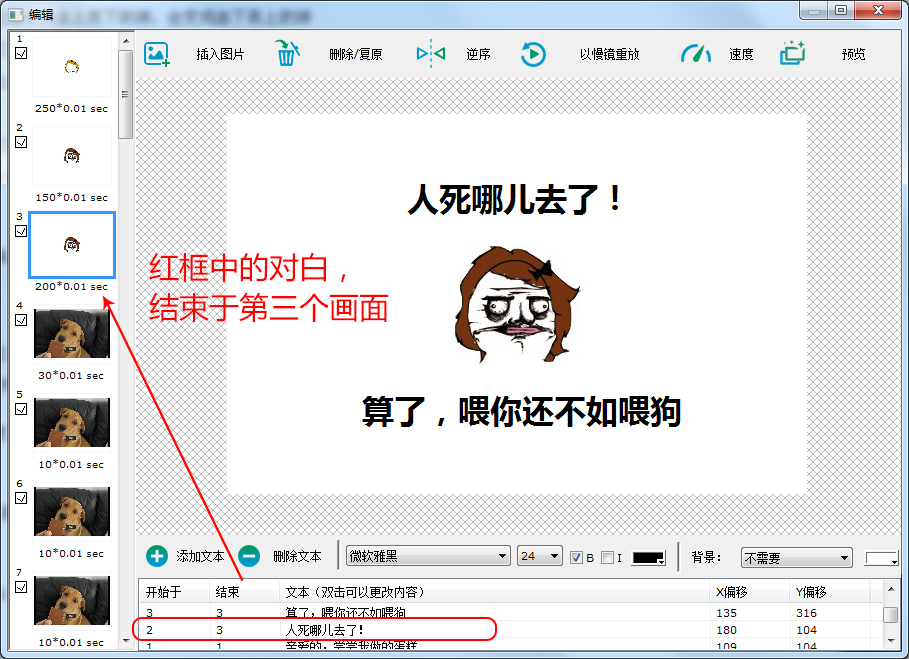
Task: Select frame 1 thumbnail with 250*0.01 sec
Action: pos(72,68)
